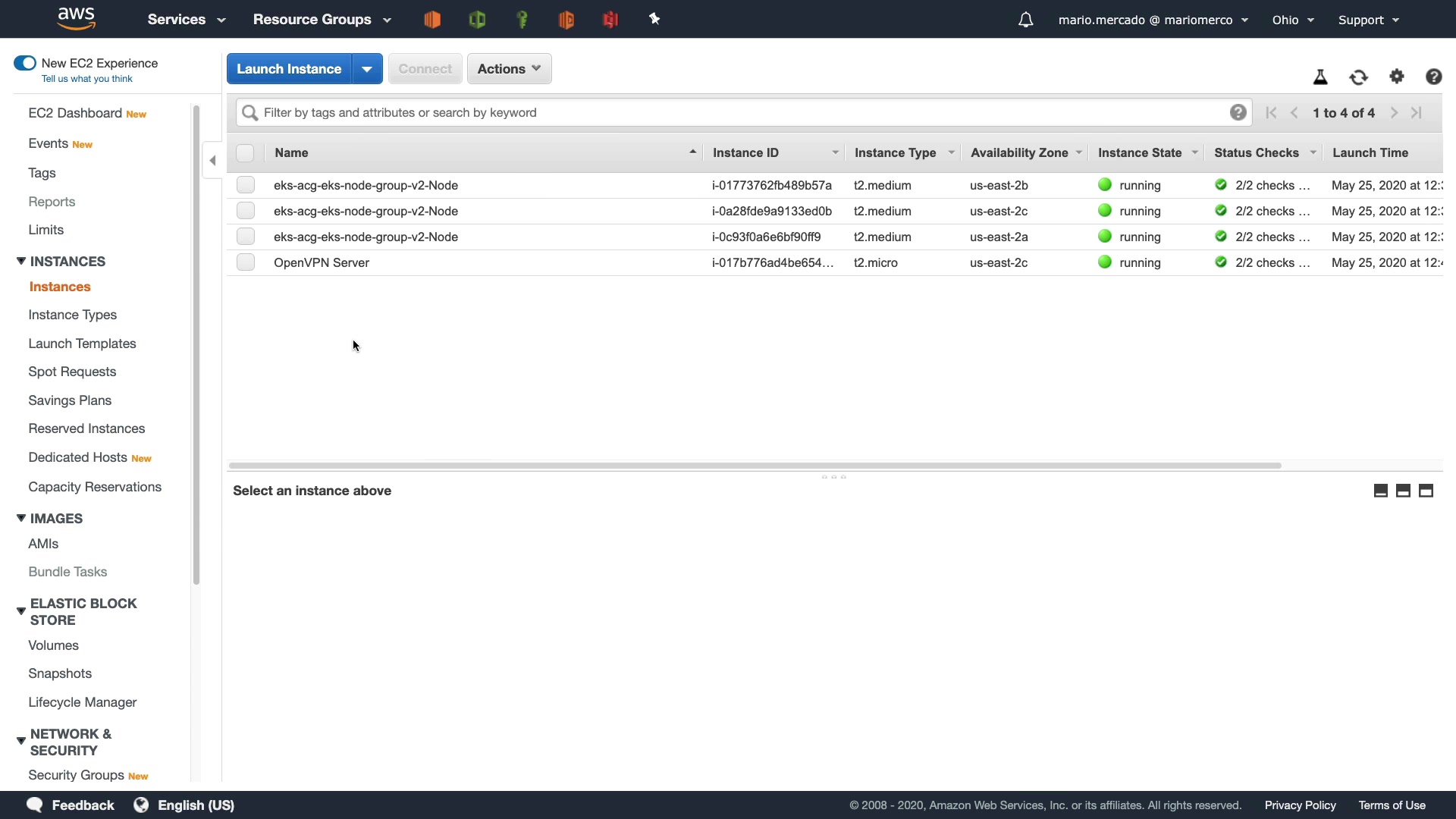Click the flask experiments icon
This screenshot has width=1456, height=819.
(x=1320, y=77)
